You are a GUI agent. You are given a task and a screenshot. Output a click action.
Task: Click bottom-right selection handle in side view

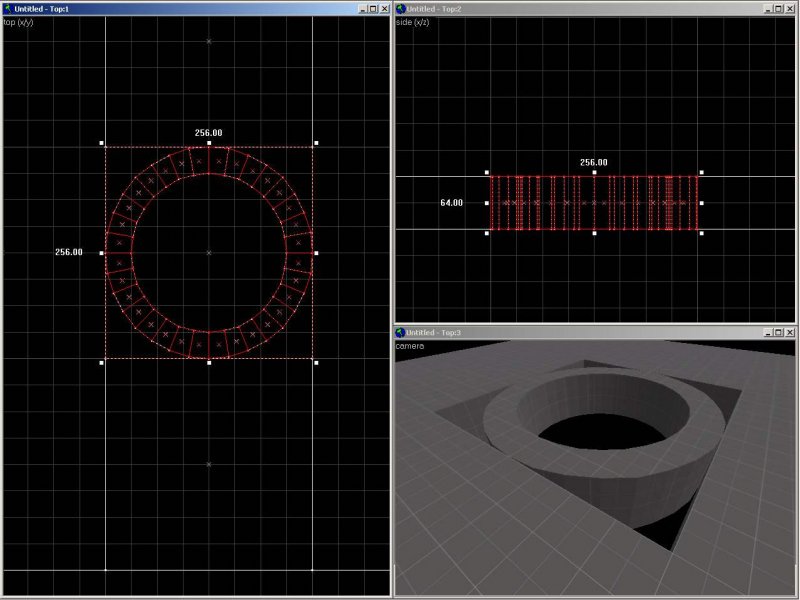[x=701, y=233]
